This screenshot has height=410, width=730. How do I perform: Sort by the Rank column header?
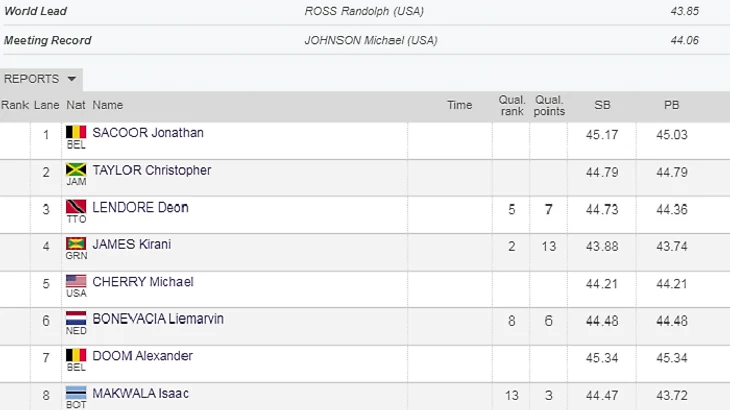click(15, 105)
